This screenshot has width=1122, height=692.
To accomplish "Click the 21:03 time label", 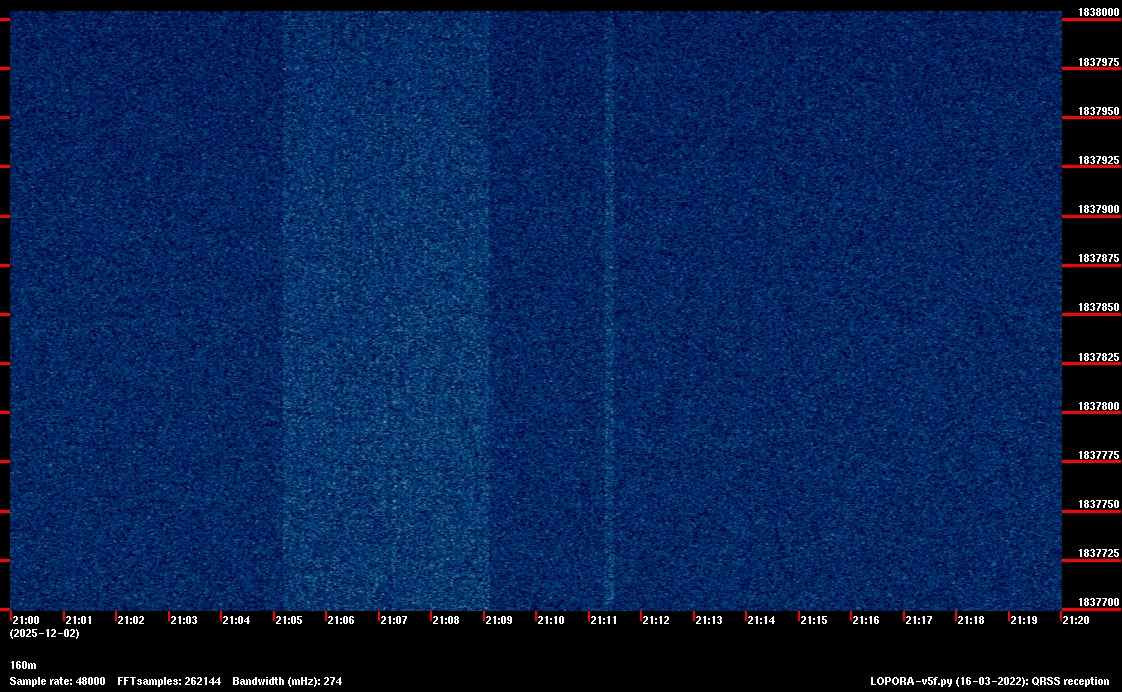I will [x=184, y=620].
